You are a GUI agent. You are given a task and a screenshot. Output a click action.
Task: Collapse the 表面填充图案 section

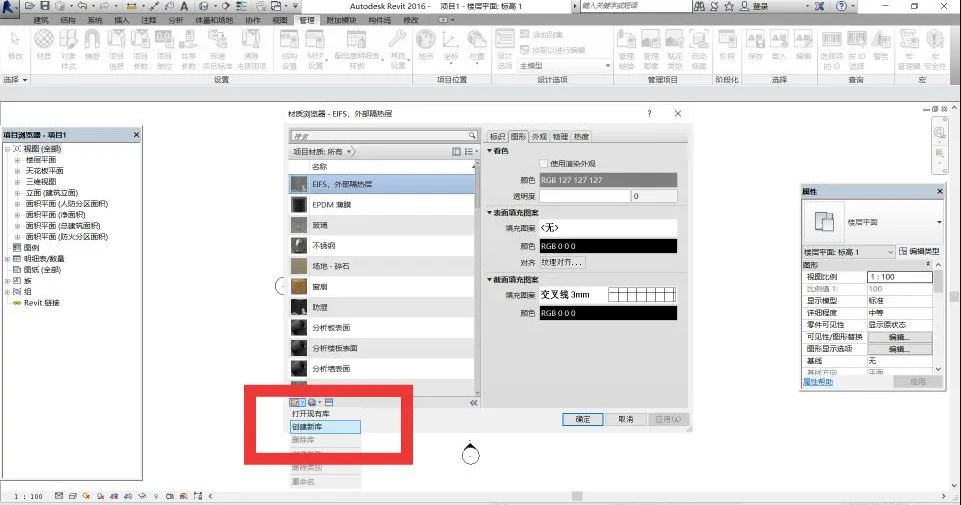pos(490,213)
